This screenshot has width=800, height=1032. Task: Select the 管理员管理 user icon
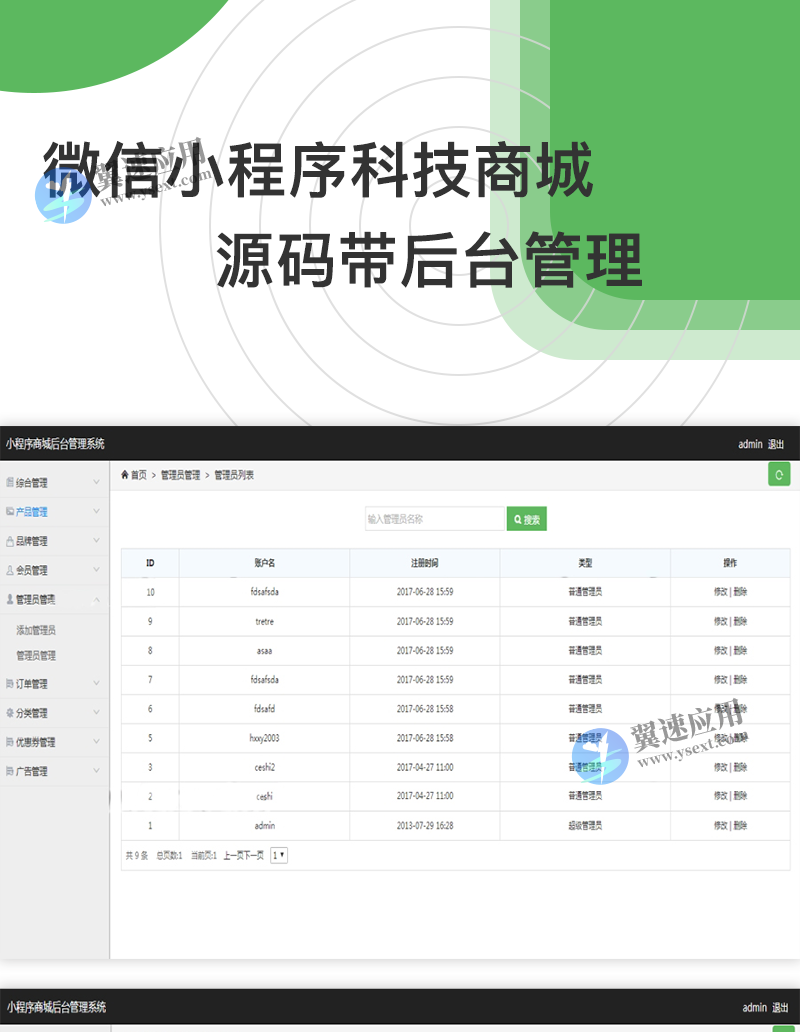pos(10,600)
